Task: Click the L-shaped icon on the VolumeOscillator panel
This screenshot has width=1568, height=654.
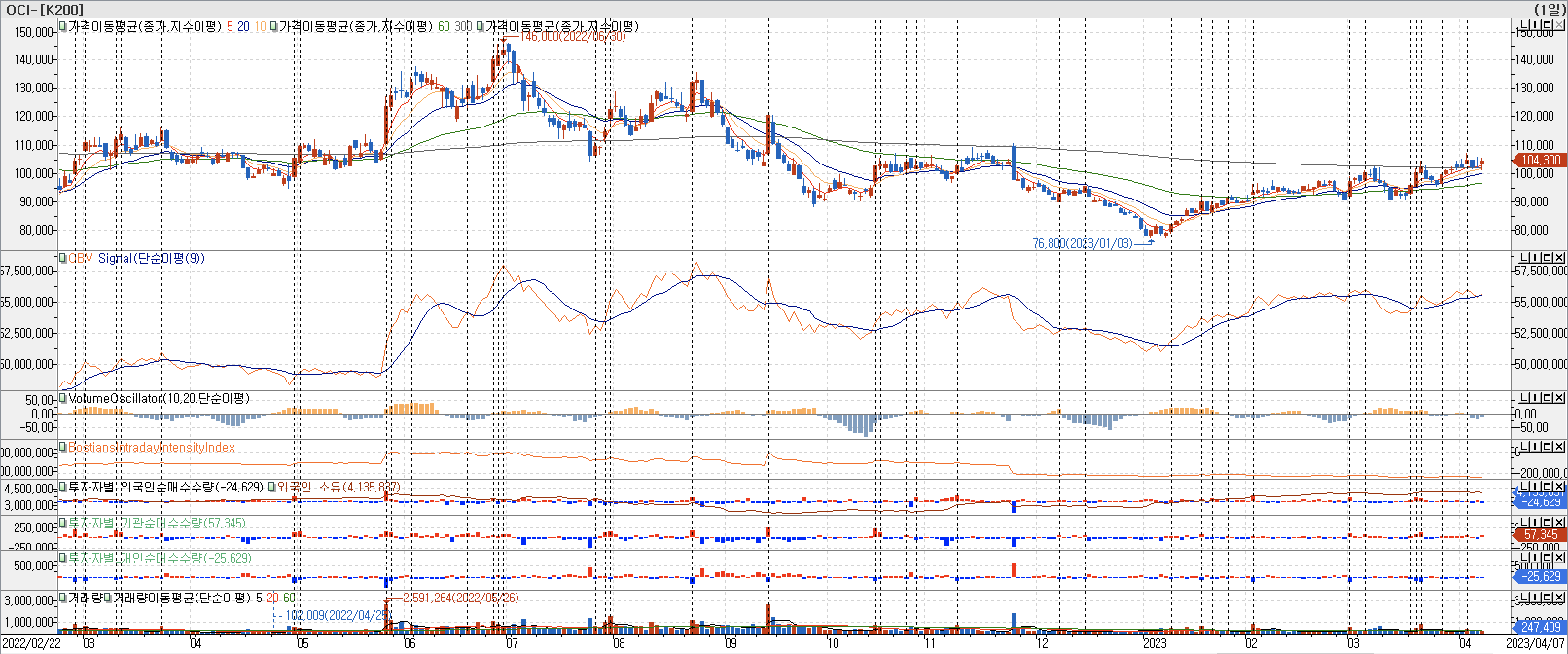Action: 1525,398
